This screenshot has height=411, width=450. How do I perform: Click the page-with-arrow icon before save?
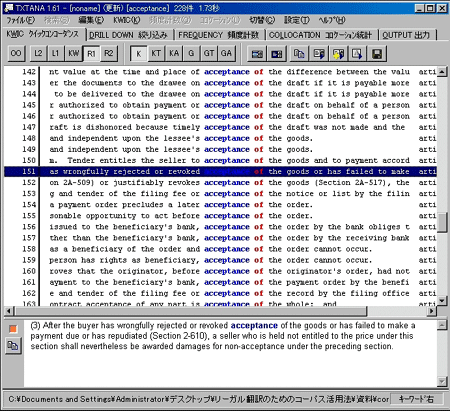coord(357,54)
